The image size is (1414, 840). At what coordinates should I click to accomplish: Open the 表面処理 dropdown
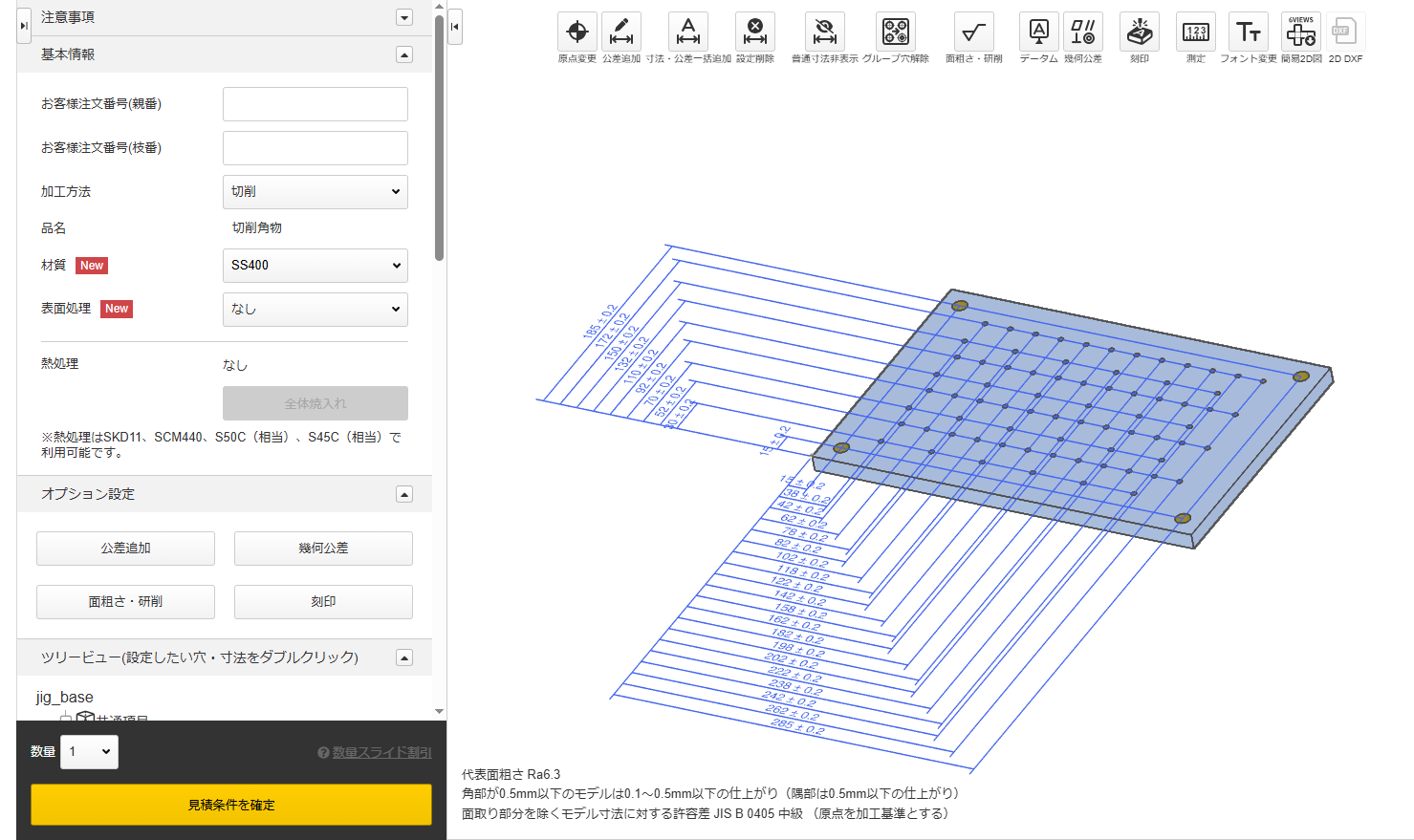(315, 310)
